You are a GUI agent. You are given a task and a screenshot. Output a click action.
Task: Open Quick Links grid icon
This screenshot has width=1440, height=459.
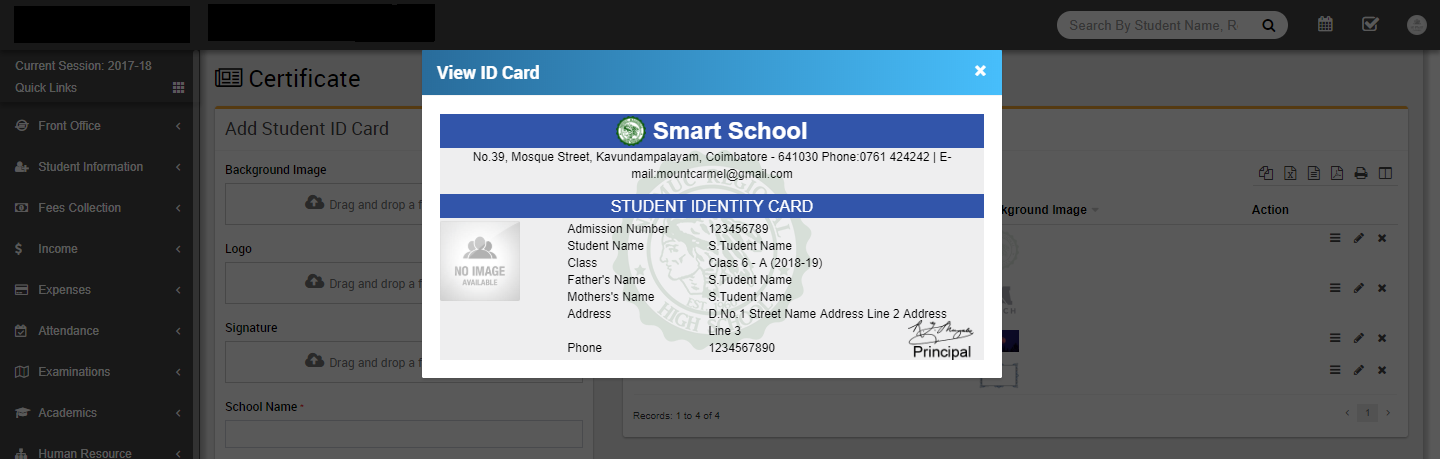[x=179, y=88]
